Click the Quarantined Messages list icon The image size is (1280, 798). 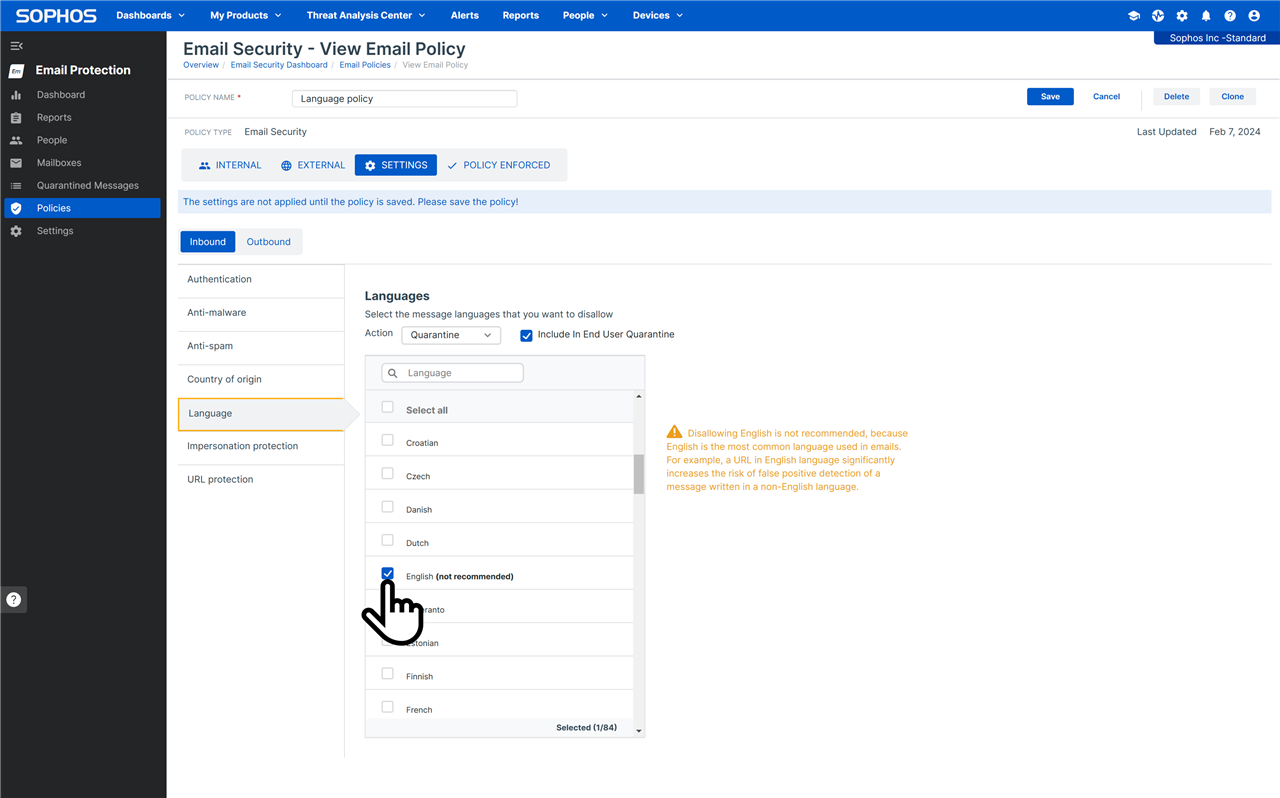pyautogui.click(x=16, y=186)
